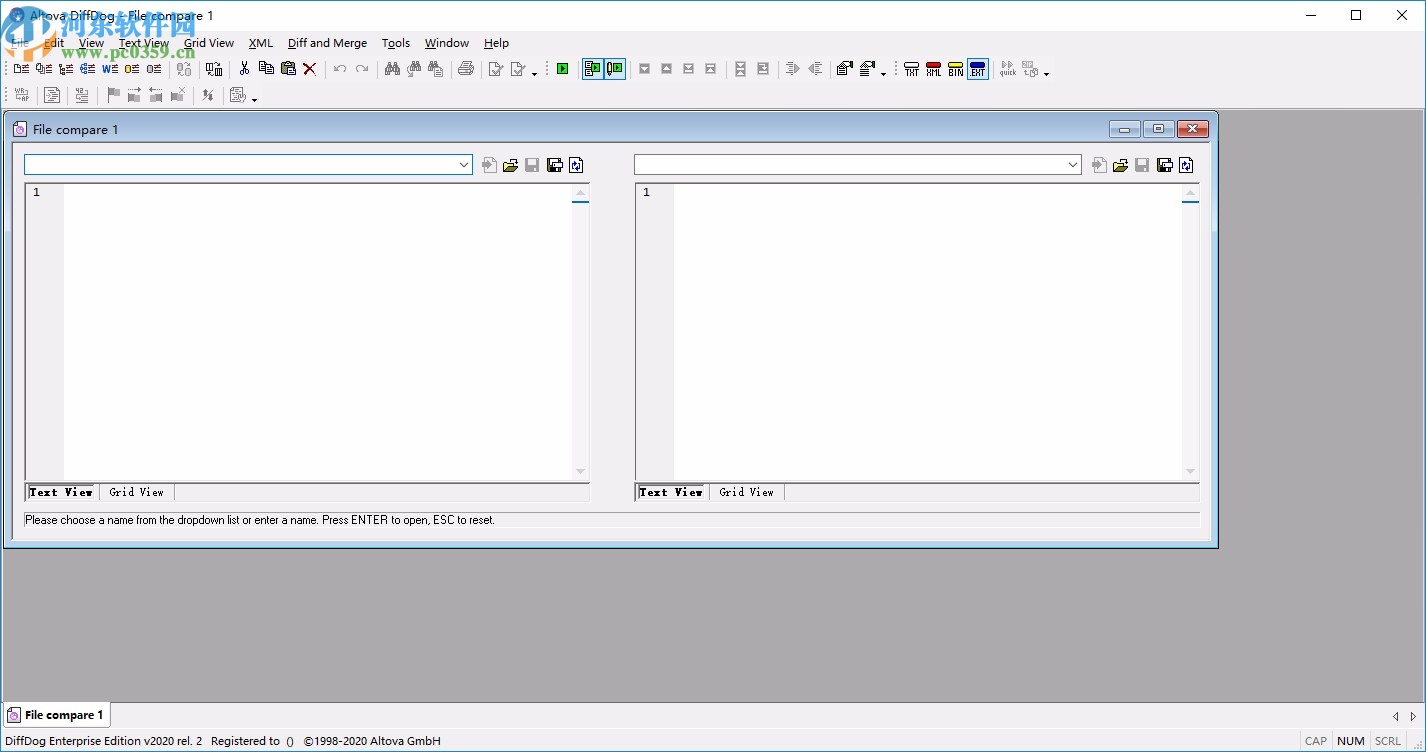Click the Copy icon in toolbar
Image resolution: width=1426 pixels, height=752 pixels.
click(266, 68)
